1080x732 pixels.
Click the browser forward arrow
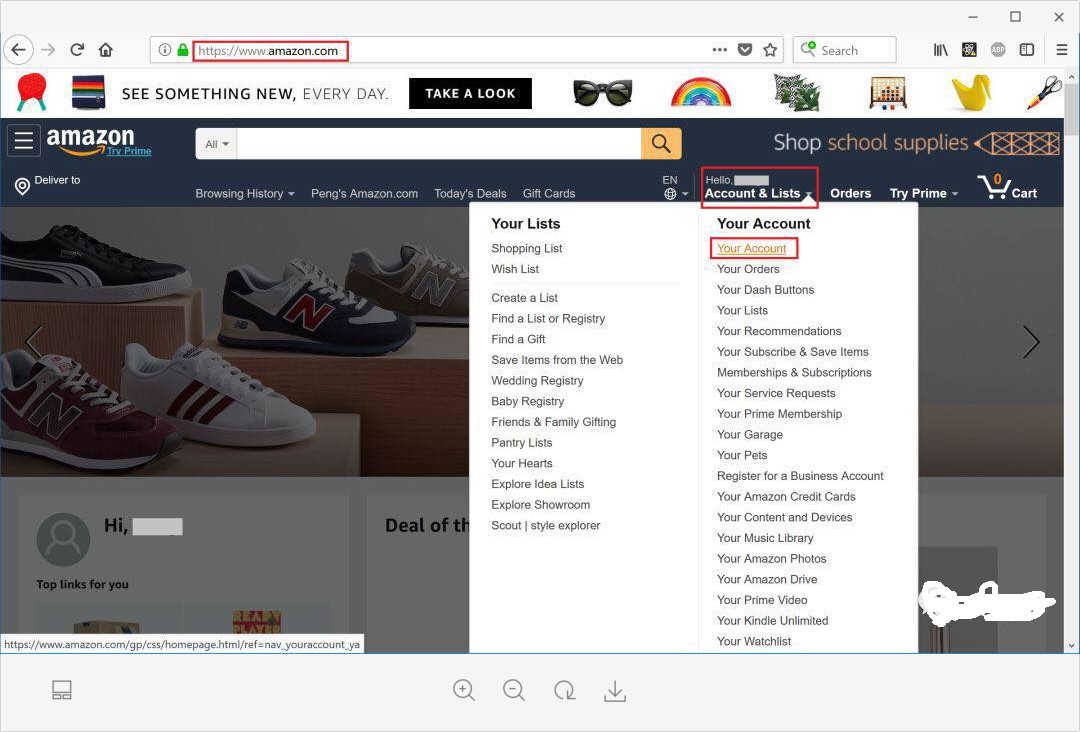[48, 50]
